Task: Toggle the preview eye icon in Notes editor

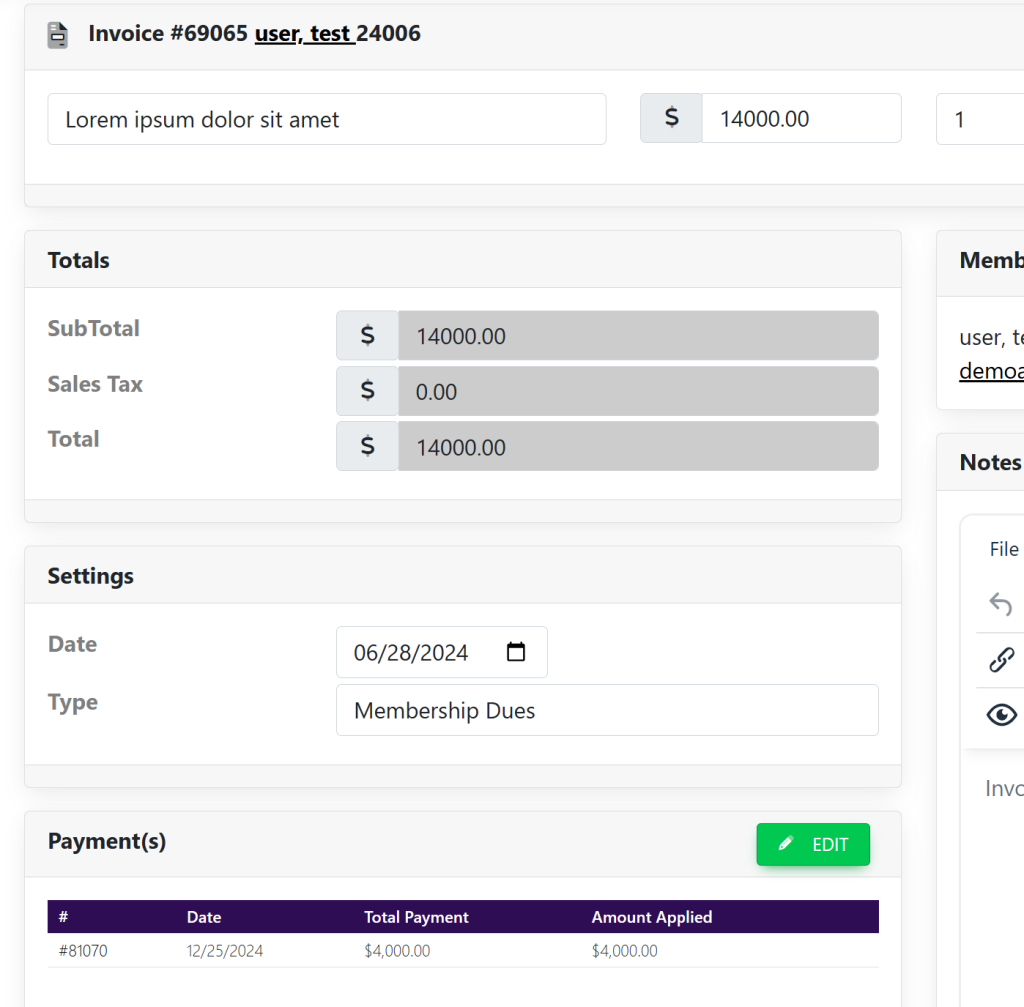Action: pyautogui.click(x=1001, y=714)
